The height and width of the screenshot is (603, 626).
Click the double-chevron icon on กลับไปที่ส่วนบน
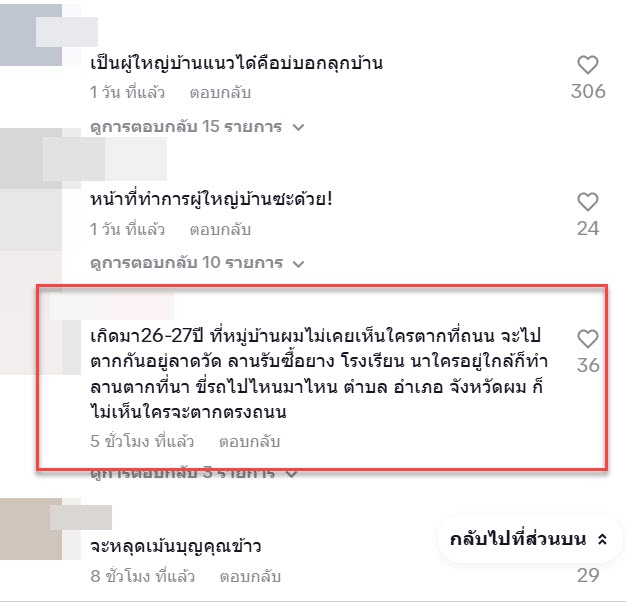(x=602, y=539)
